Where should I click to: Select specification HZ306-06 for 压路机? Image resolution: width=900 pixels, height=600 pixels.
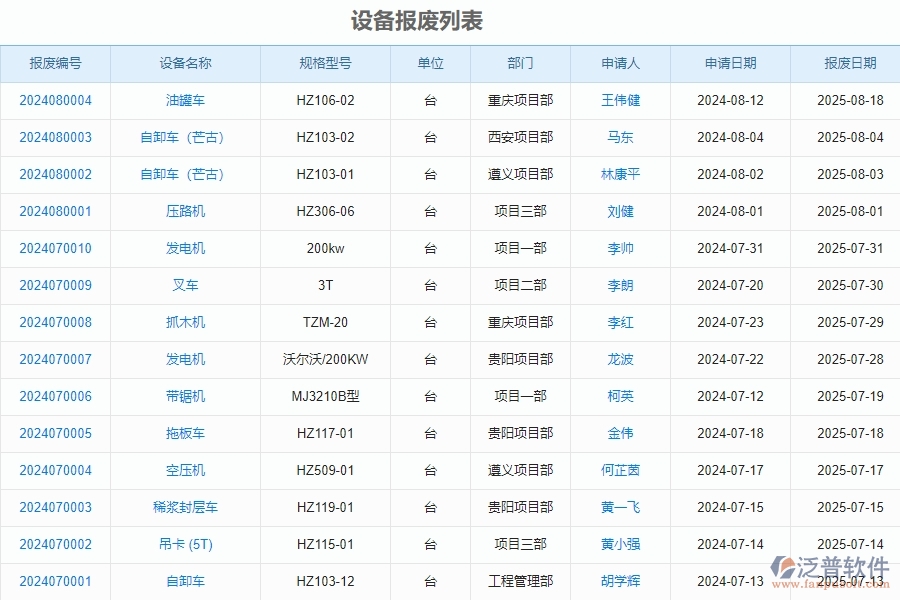point(324,211)
